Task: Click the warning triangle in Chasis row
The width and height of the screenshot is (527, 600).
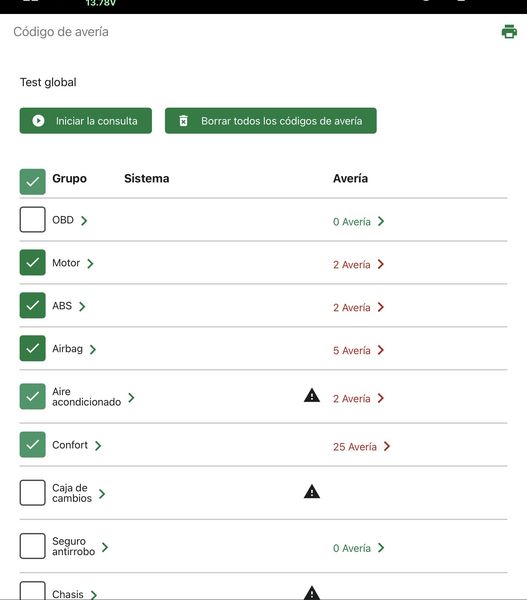Action: (312, 593)
